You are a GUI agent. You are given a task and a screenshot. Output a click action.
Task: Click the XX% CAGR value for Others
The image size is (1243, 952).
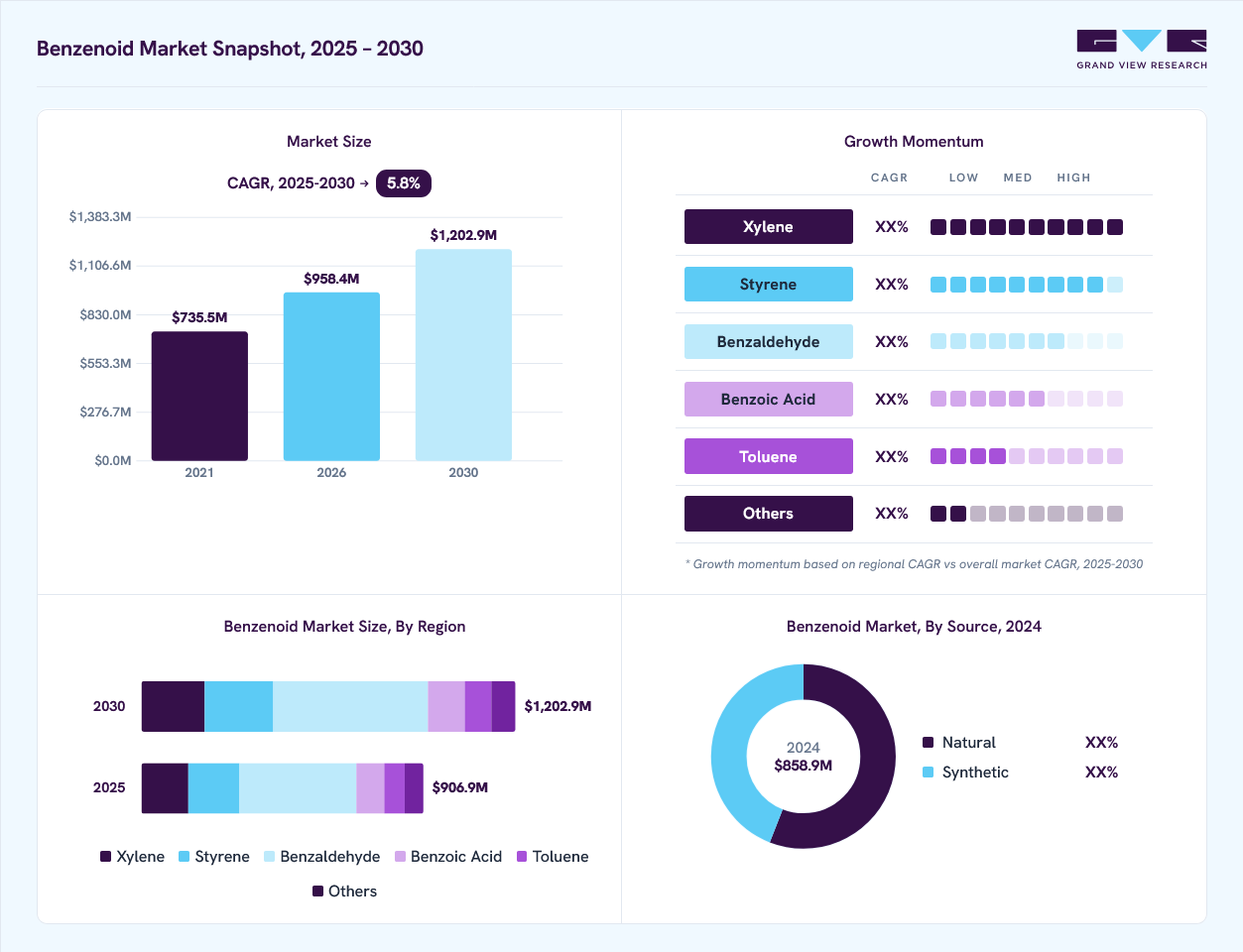click(x=892, y=514)
